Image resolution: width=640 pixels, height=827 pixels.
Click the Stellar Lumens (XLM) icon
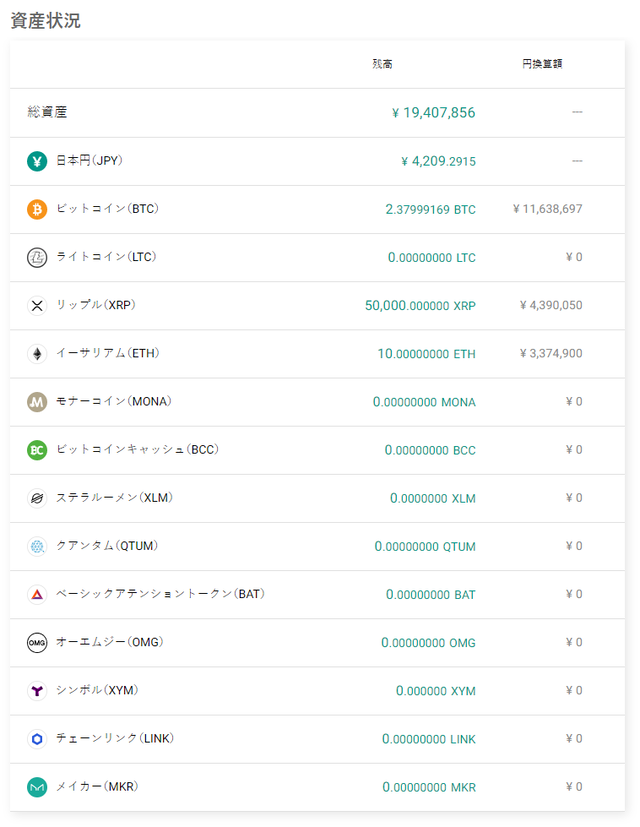coord(37,498)
